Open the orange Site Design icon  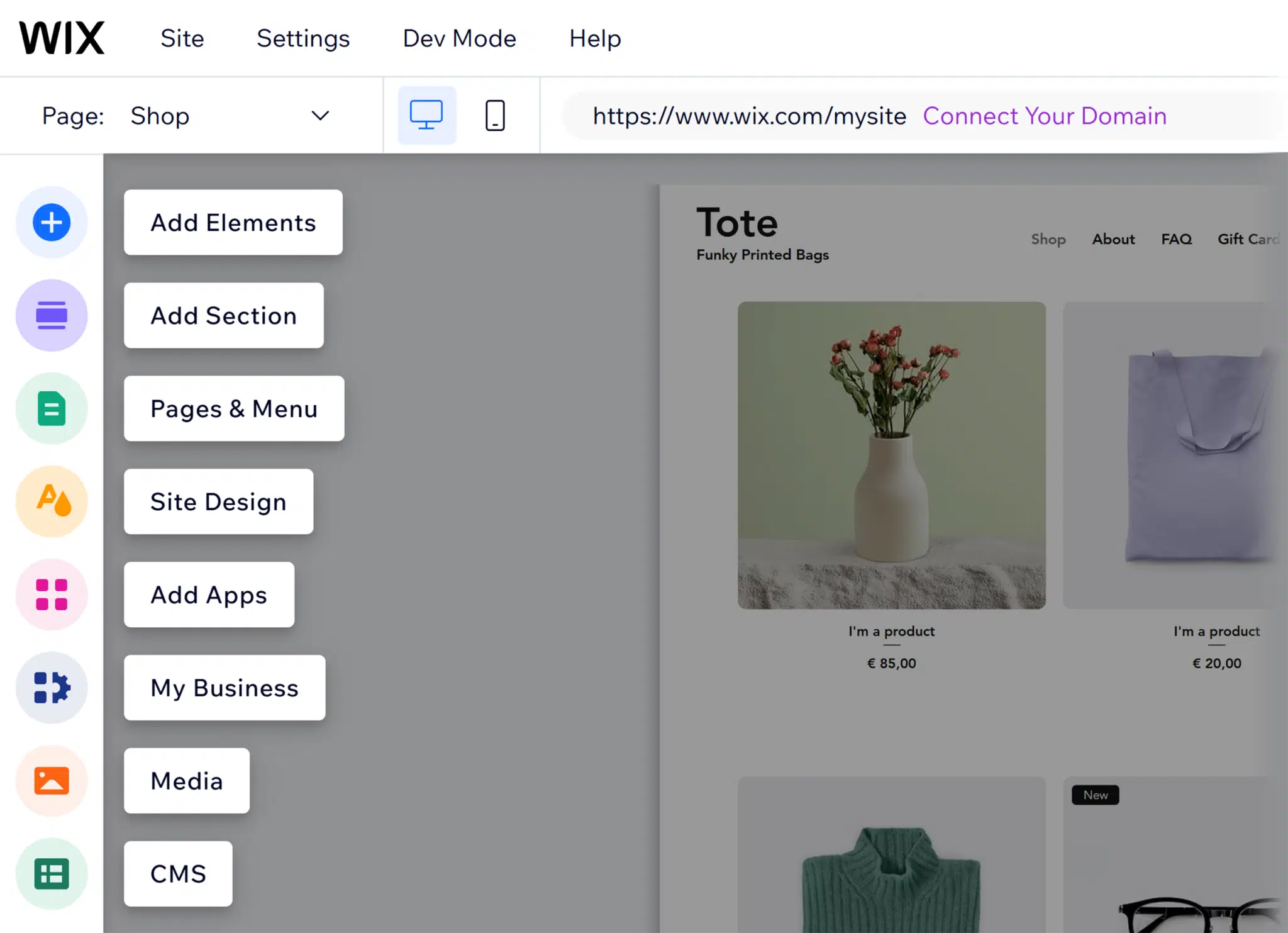point(52,501)
